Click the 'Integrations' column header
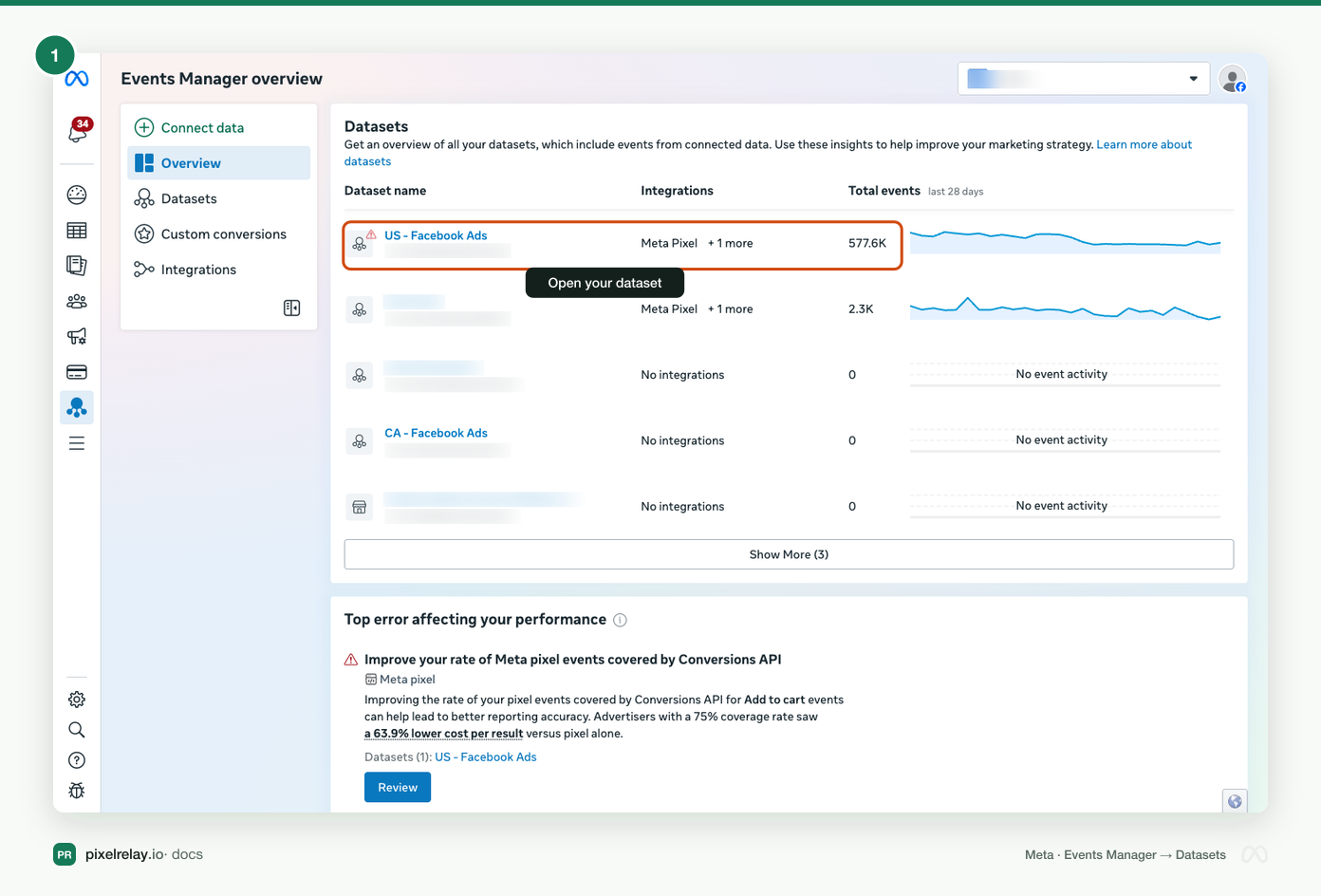 [677, 191]
